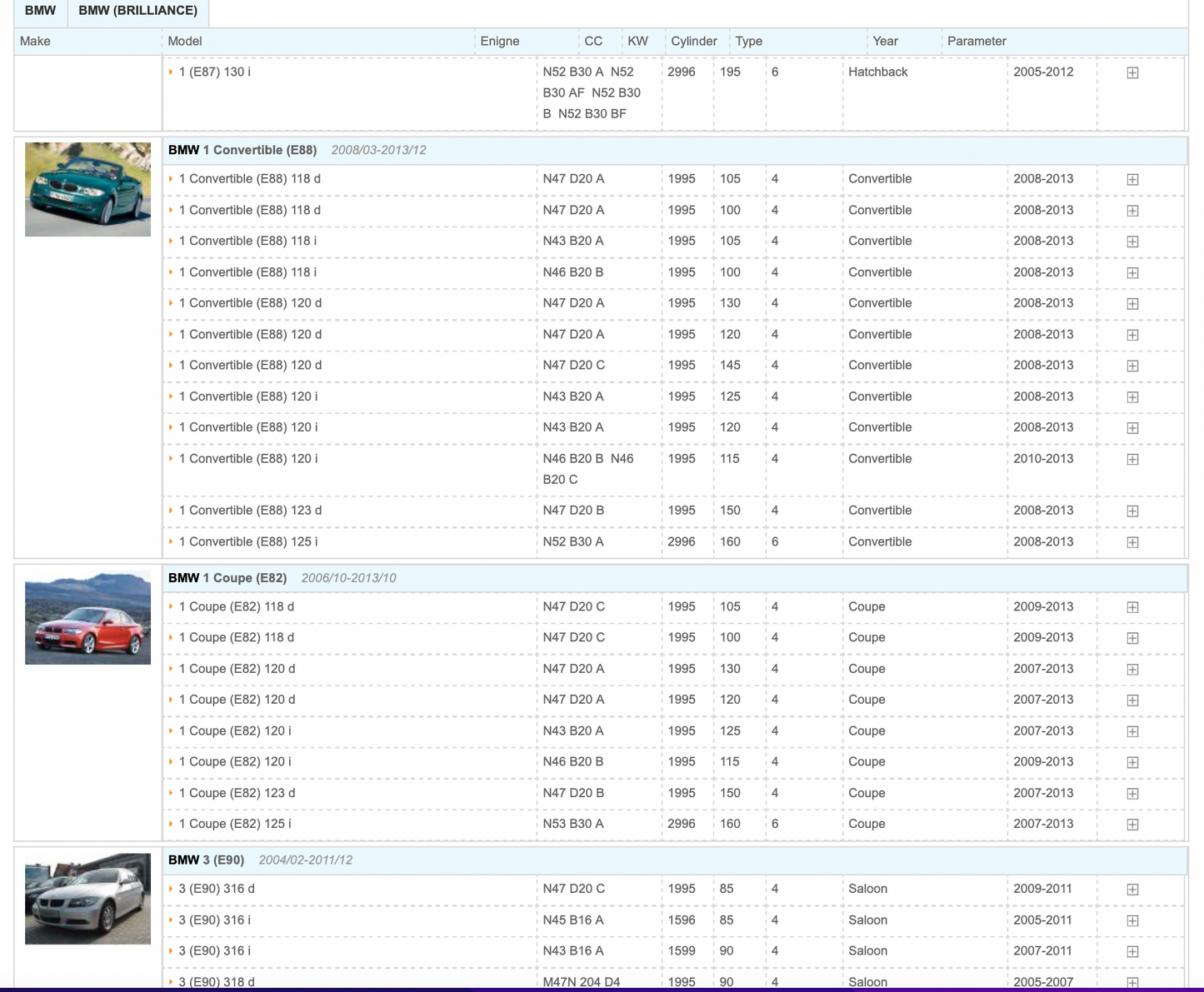Select the M47N 204 D4 engine cell
Viewport: 1204px width, 992px height.
tap(582, 982)
